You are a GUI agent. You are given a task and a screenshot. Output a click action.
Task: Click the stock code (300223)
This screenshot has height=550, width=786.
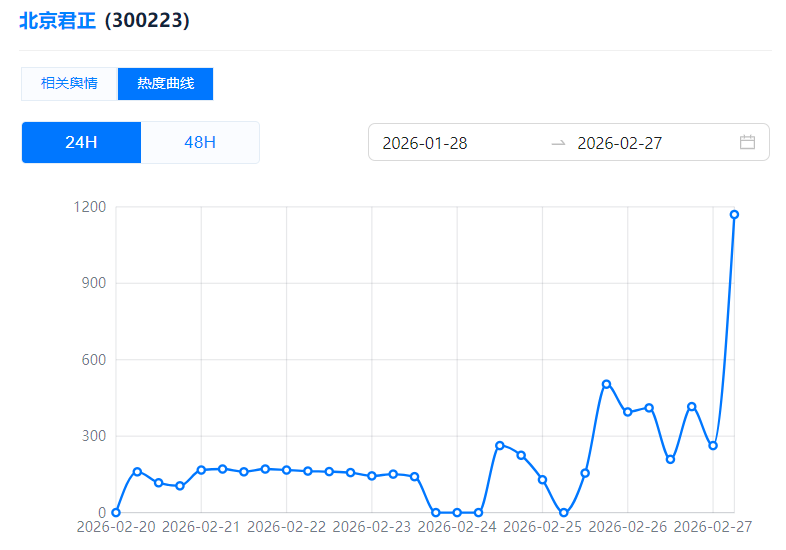click(147, 21)
